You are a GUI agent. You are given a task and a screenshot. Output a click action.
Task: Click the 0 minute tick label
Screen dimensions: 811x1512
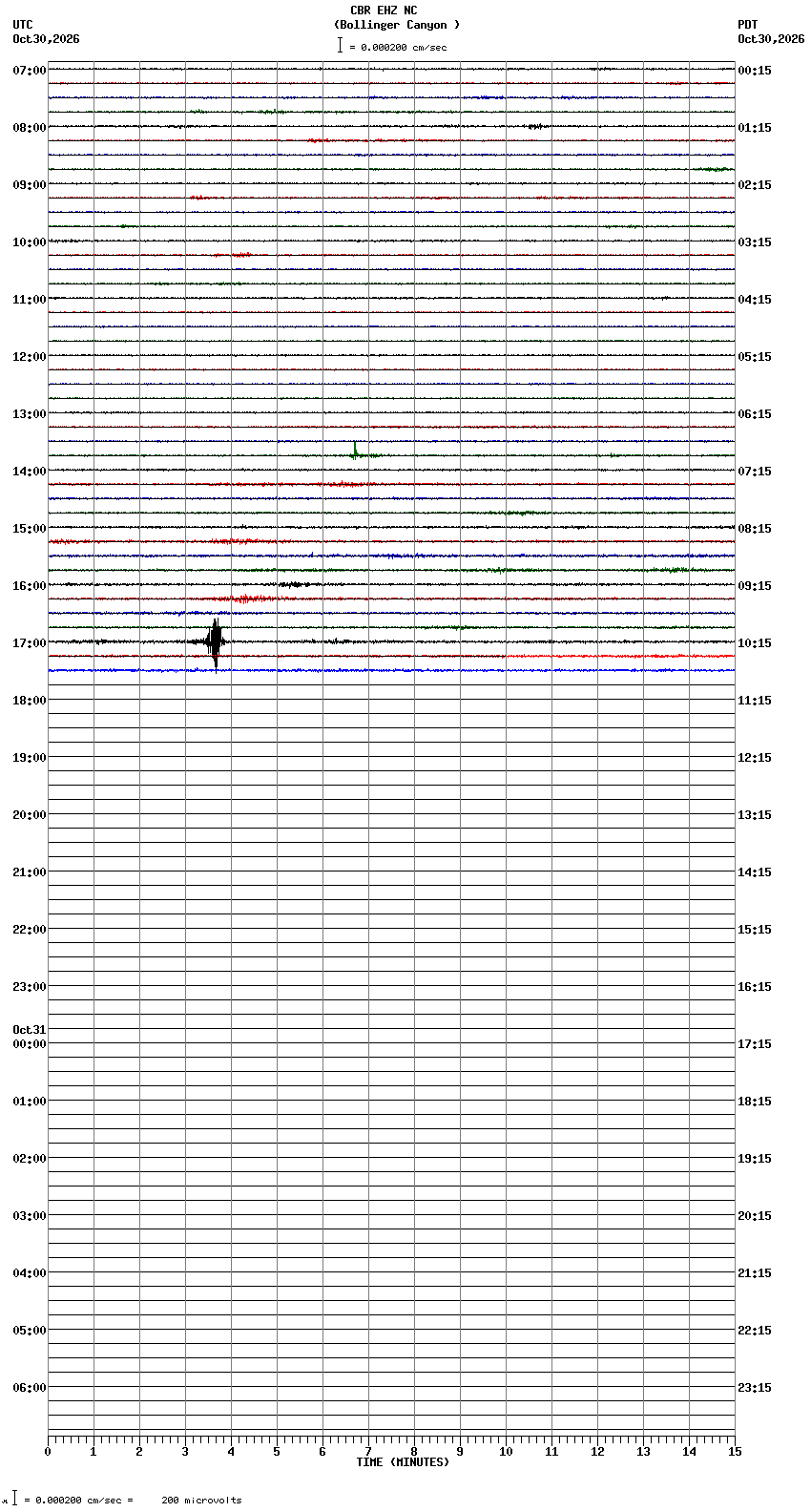[48, 1452]
